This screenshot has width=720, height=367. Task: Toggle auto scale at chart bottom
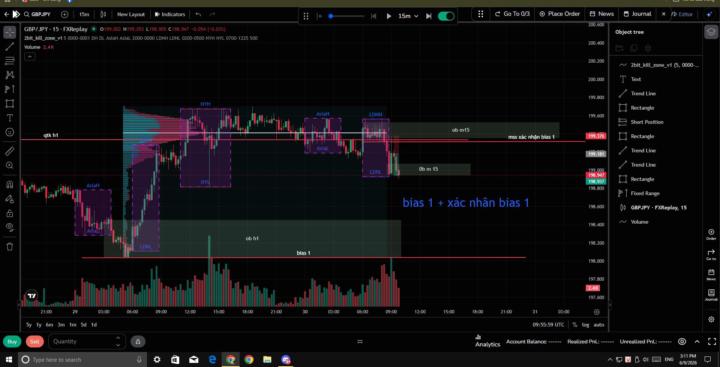point(599,325)
